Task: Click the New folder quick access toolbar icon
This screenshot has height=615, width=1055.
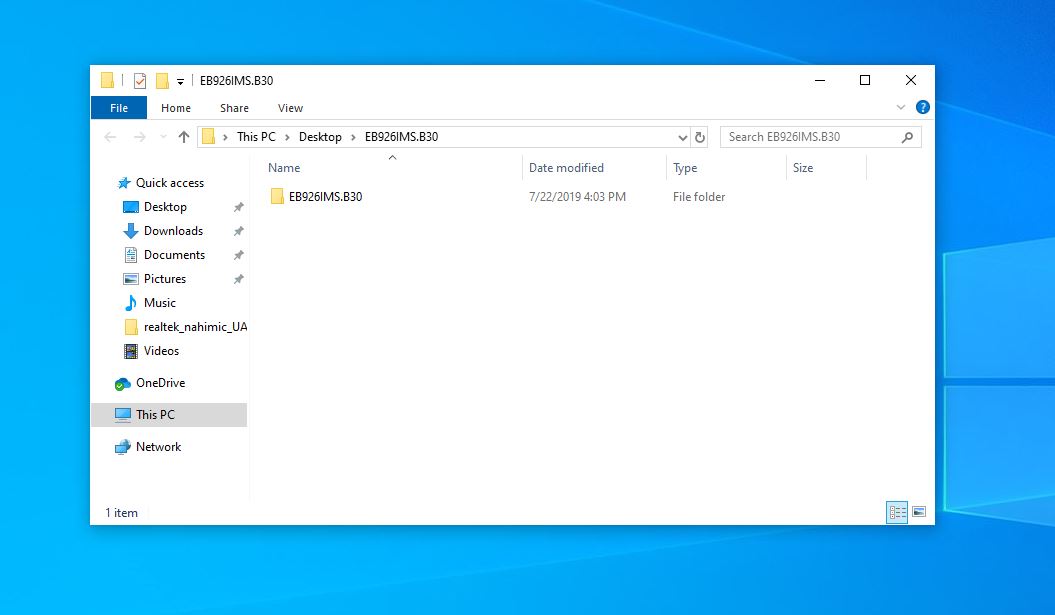Action: pos(161,81)
